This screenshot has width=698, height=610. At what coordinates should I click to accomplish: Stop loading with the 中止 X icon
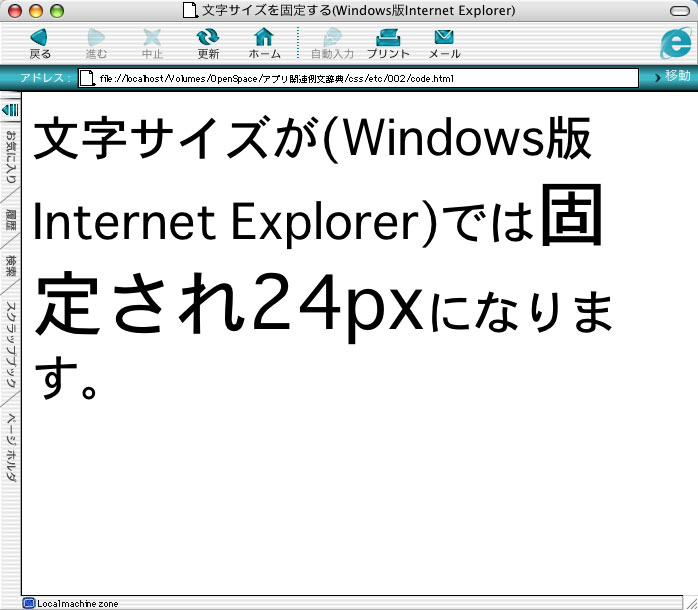click(152, 37)
